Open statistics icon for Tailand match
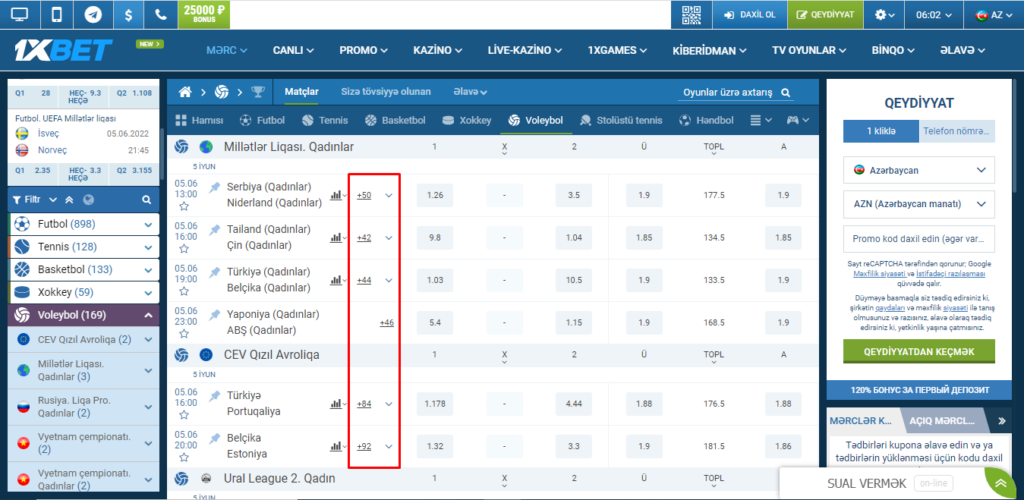Viewport: 1024px width, 500px height. tap(338, 238)
